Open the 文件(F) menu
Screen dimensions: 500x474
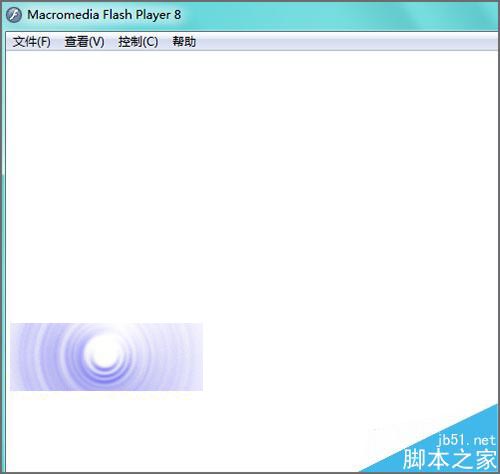click(32, 42)
